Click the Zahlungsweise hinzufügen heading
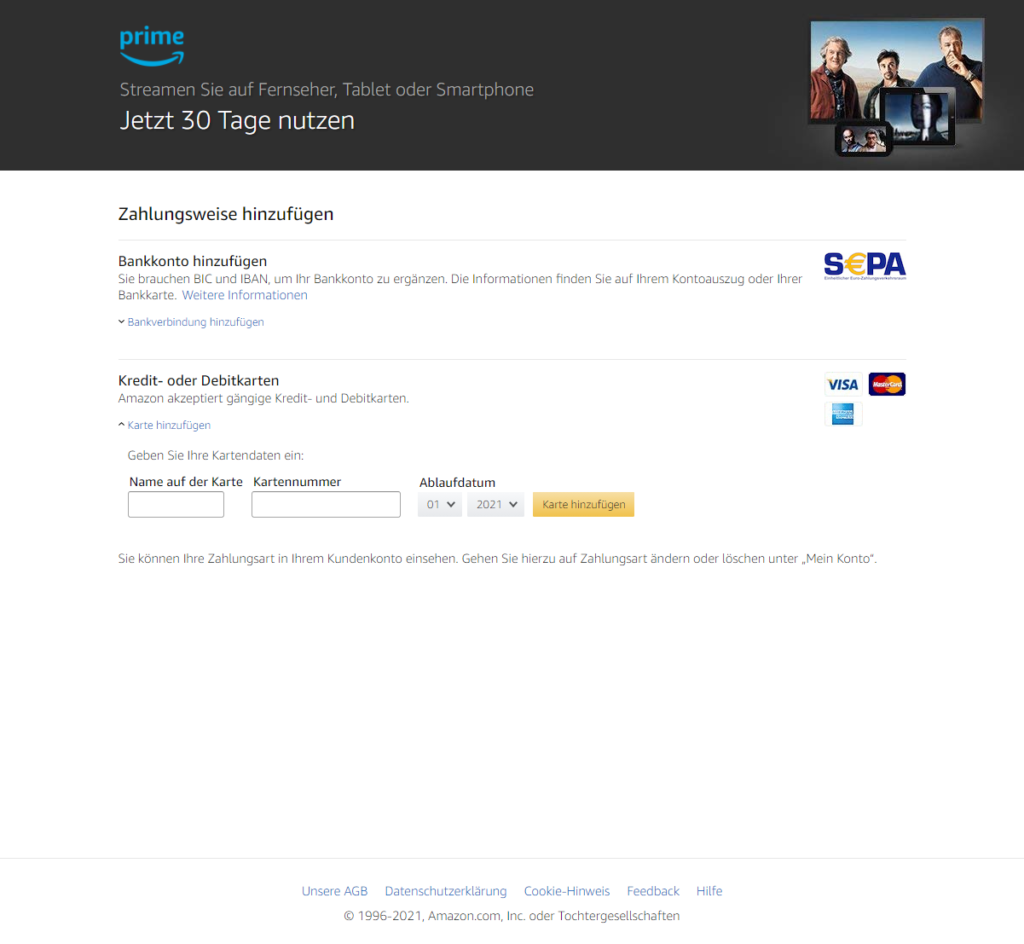 click(x=226, y=214)
